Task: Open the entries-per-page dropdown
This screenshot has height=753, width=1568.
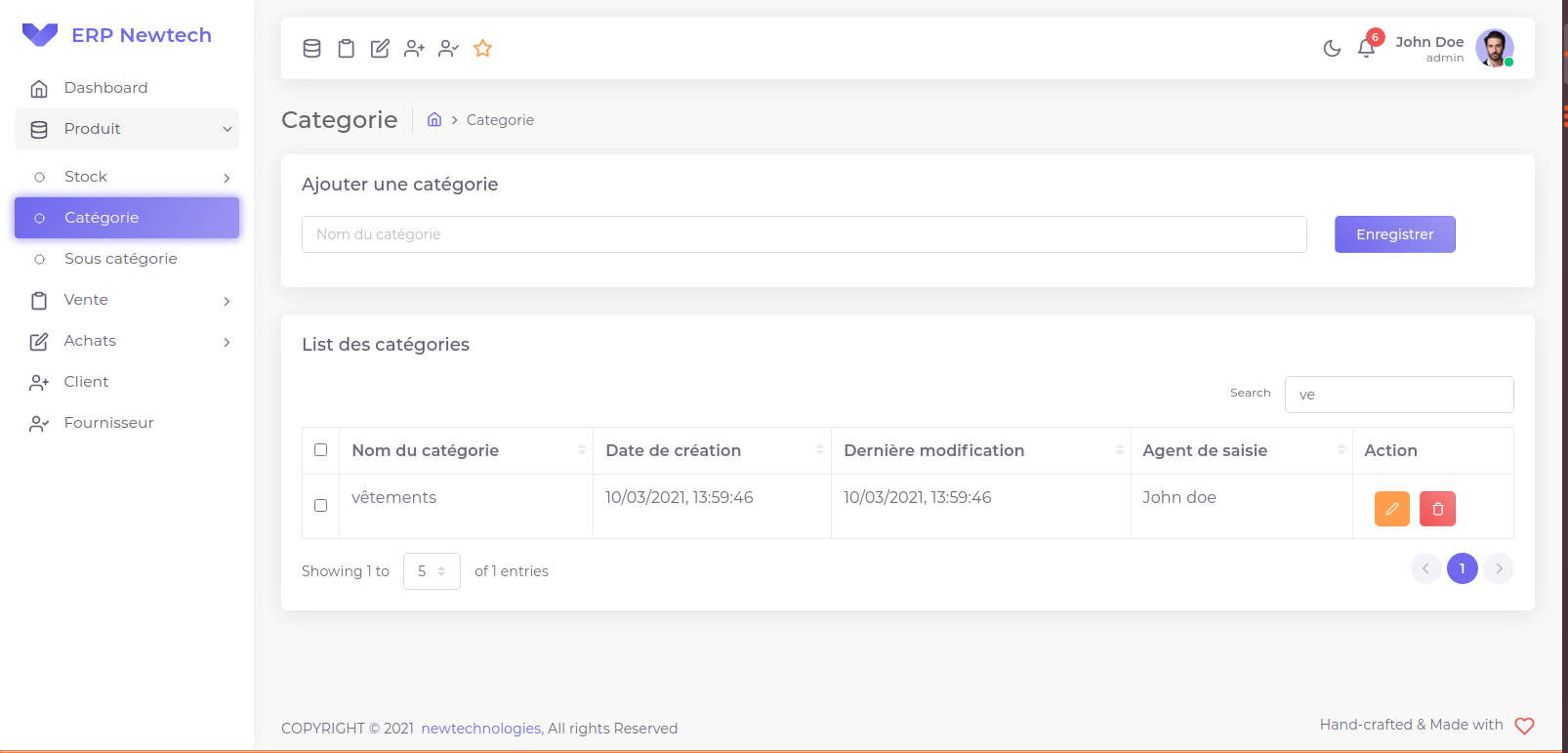Action: pyautogui.click(x=432, y=571)
